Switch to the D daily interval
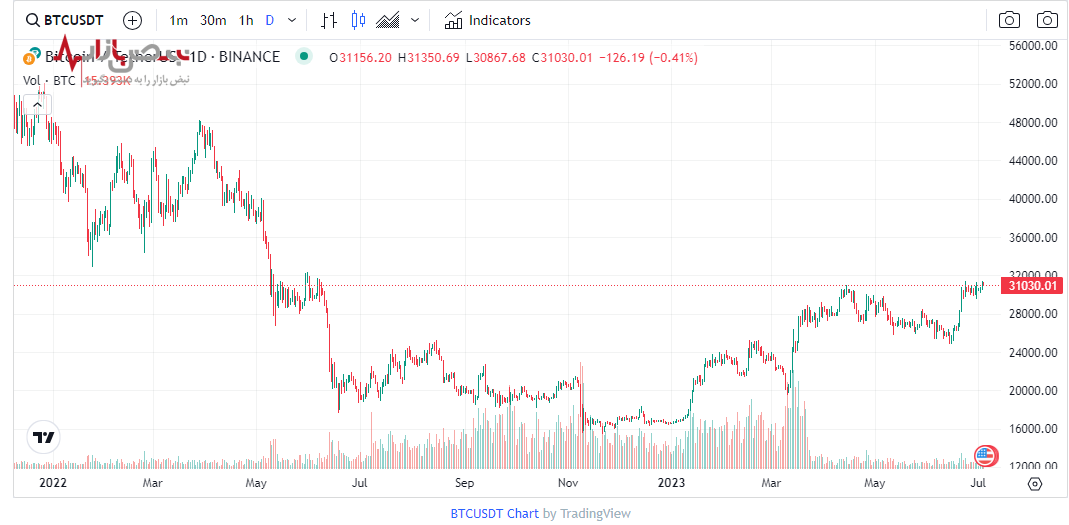1069x525 pixels. point(269,20)
